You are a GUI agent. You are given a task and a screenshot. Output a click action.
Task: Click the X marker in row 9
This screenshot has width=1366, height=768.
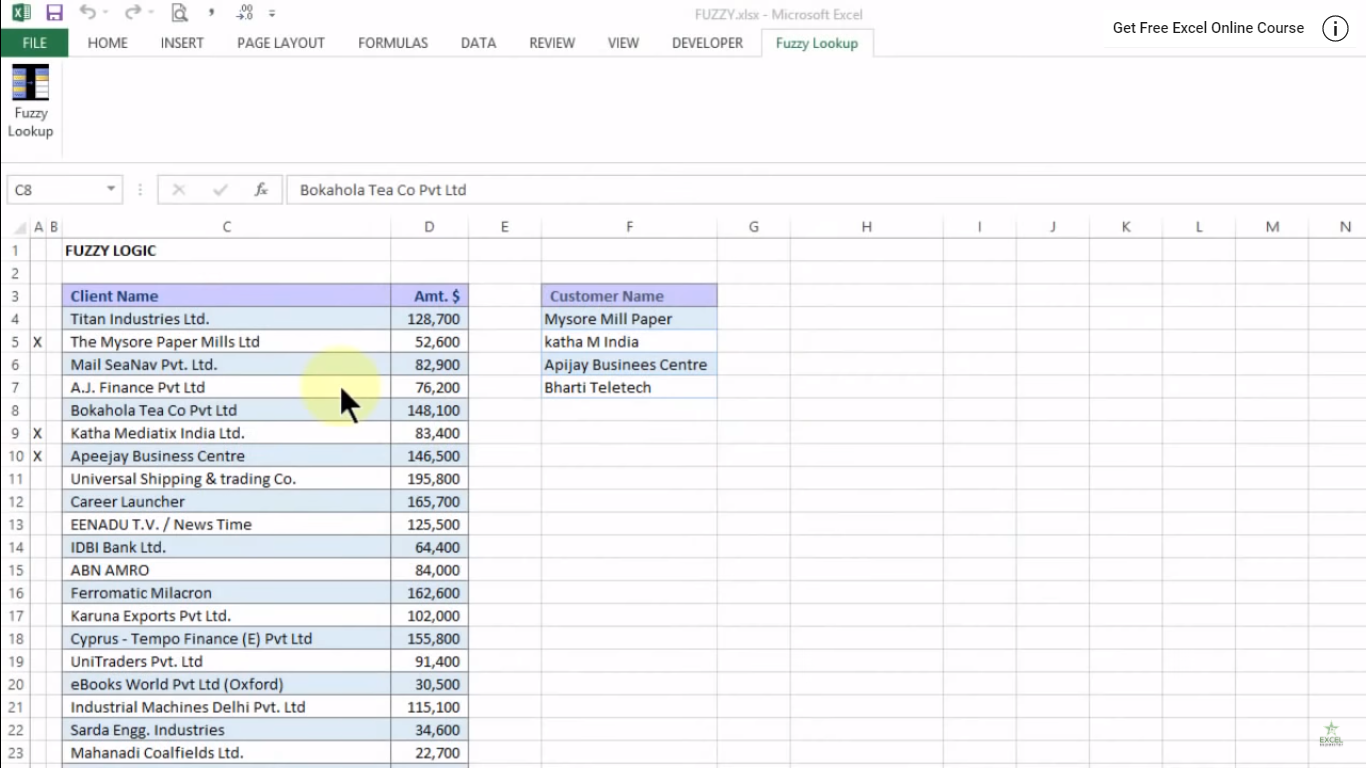tap(38, 433)
